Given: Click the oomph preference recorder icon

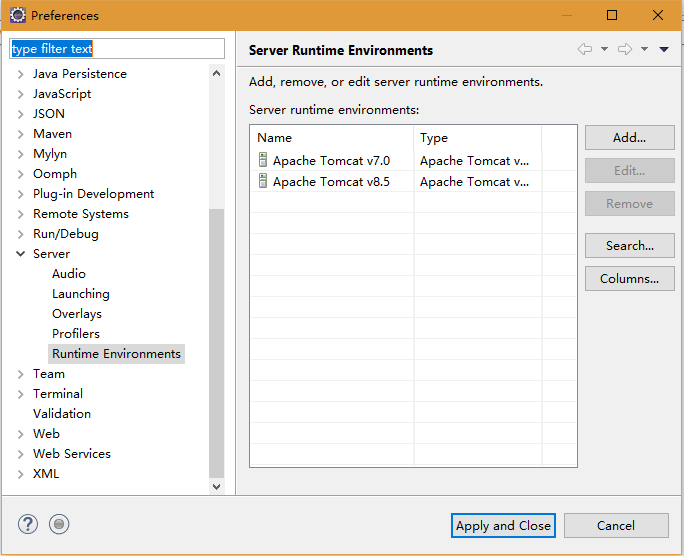Looking at the screenshot, I should [x=59, y=524].
